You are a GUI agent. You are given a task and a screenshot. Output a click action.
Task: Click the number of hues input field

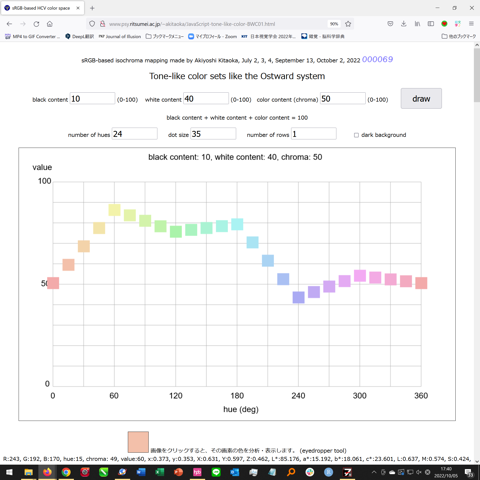(x=134, y=134)
